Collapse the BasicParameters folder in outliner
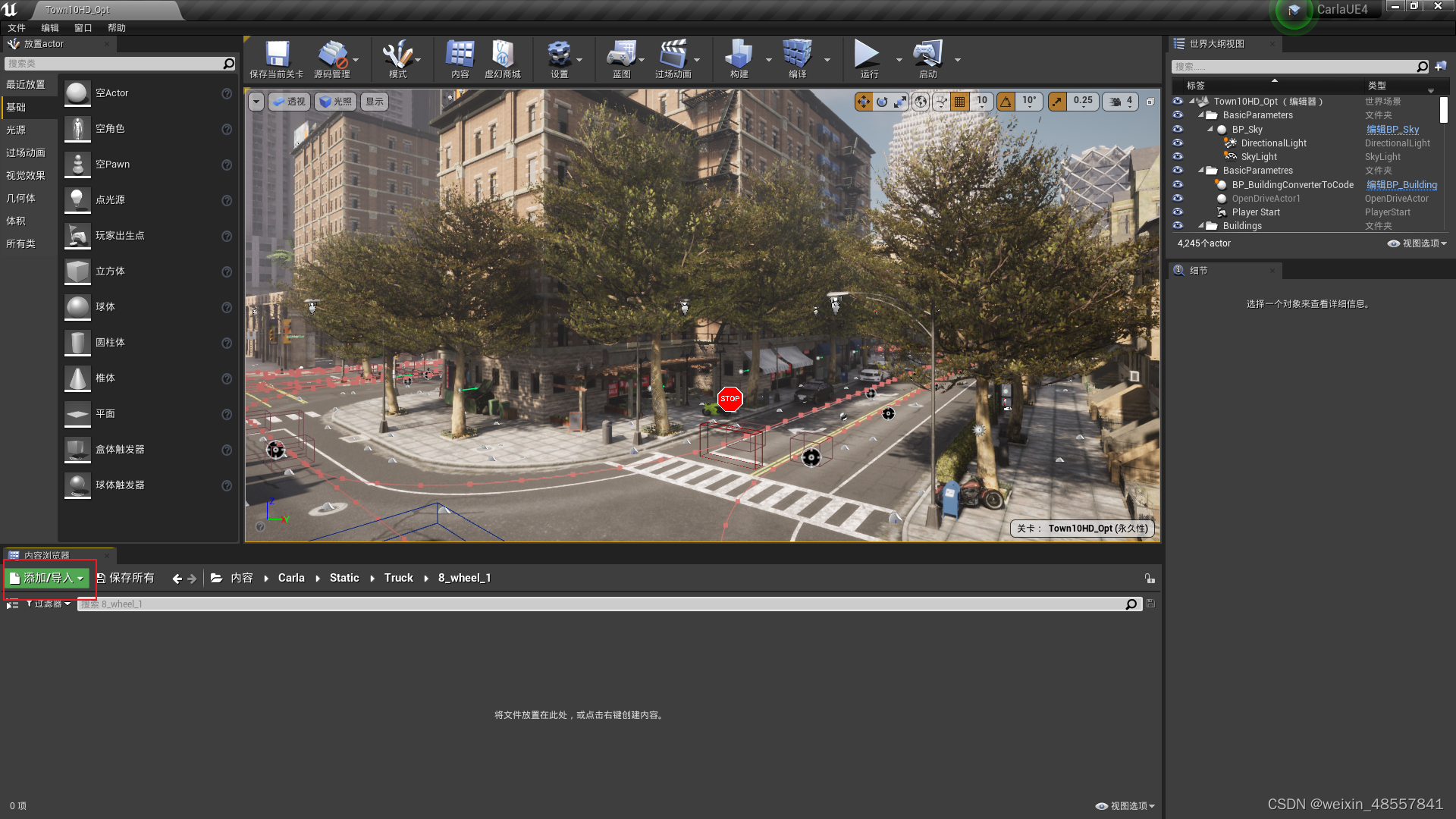 1201,115
